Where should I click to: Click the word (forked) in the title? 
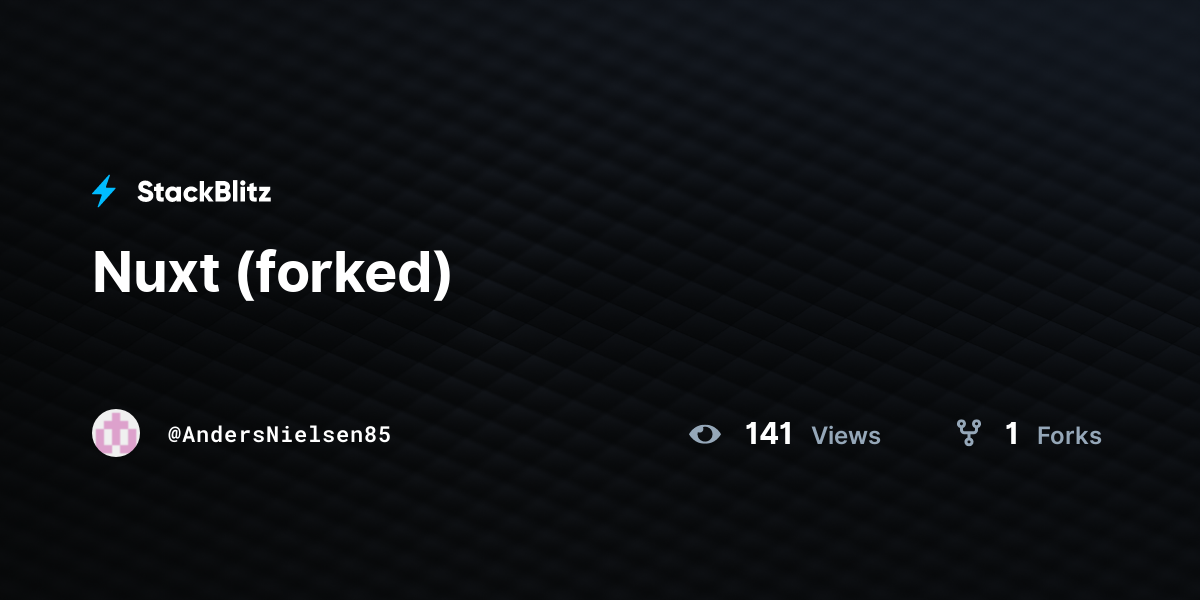[344, 273]
